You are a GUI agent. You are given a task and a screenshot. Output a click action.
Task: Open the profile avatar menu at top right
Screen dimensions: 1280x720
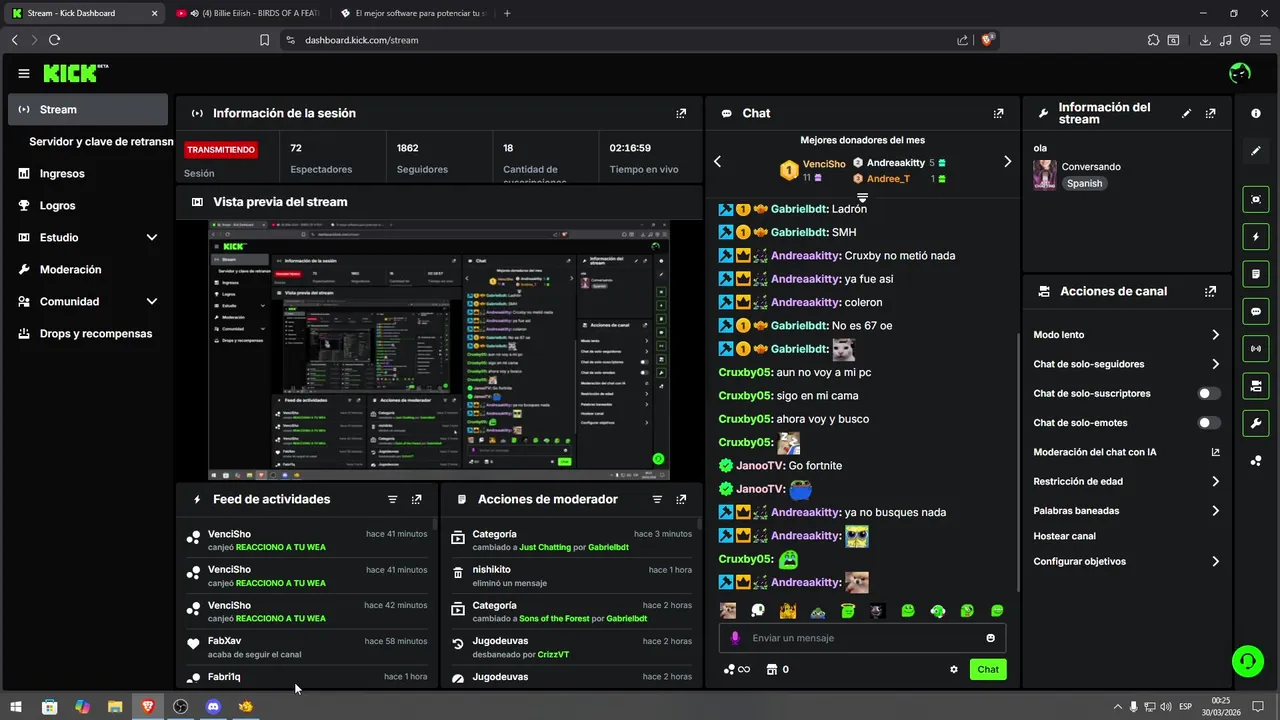[1240, 73]
